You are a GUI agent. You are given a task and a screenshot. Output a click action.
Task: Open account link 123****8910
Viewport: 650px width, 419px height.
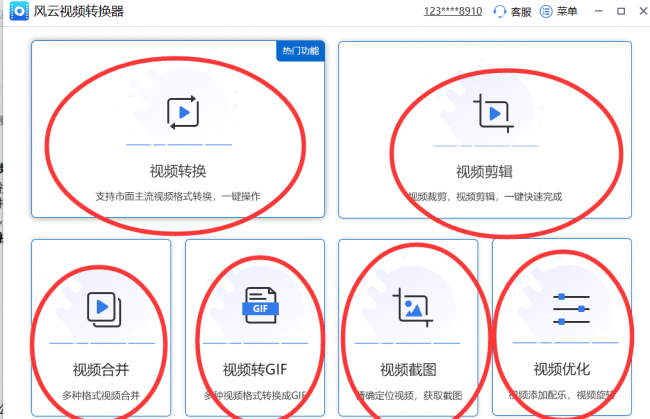pos(453,11)
